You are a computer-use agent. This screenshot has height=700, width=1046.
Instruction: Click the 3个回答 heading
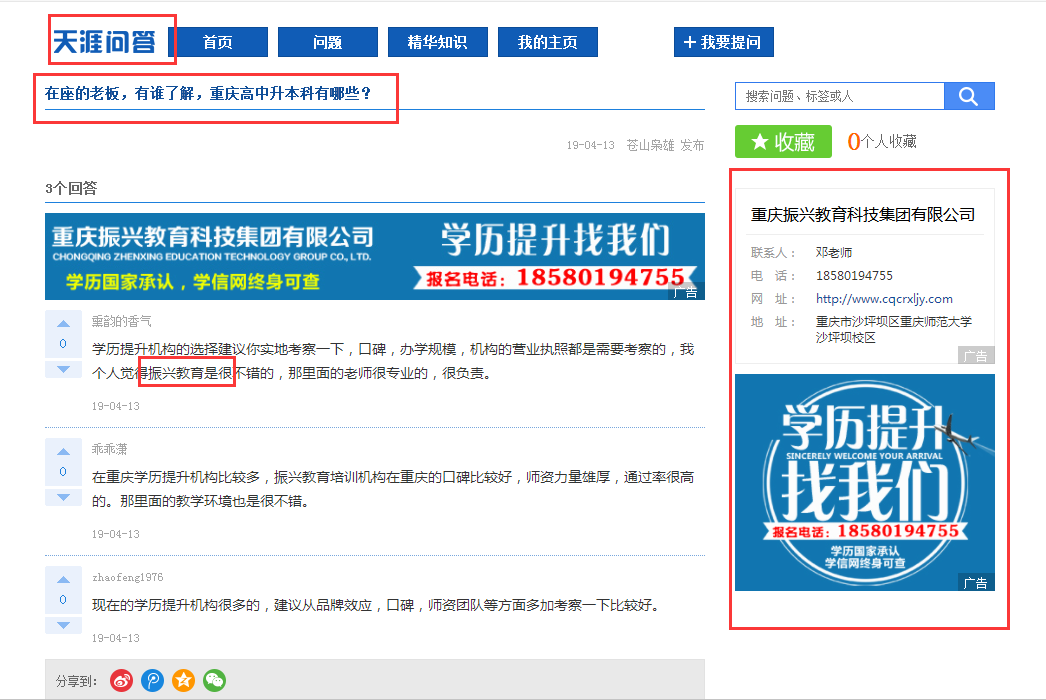pyautogui.click(x=71, y=188)
